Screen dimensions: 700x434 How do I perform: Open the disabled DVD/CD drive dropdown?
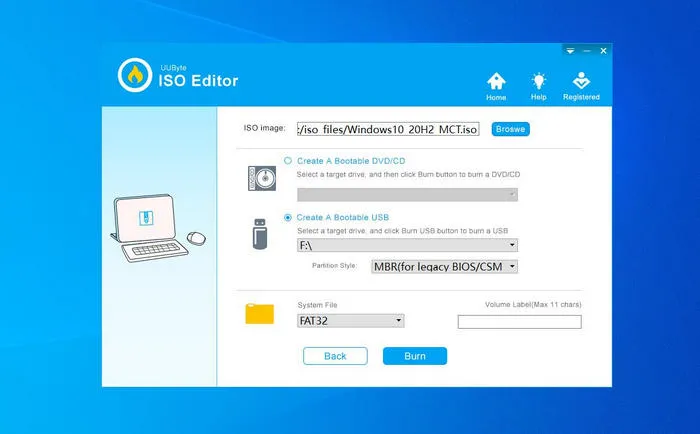coord(407,195)
